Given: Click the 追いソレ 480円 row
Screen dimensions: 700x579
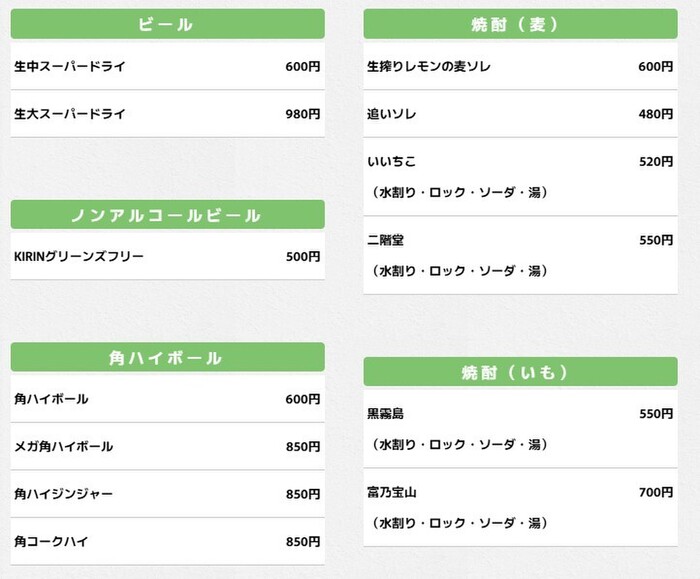Looking at the screenshot, I should point(391,114).
